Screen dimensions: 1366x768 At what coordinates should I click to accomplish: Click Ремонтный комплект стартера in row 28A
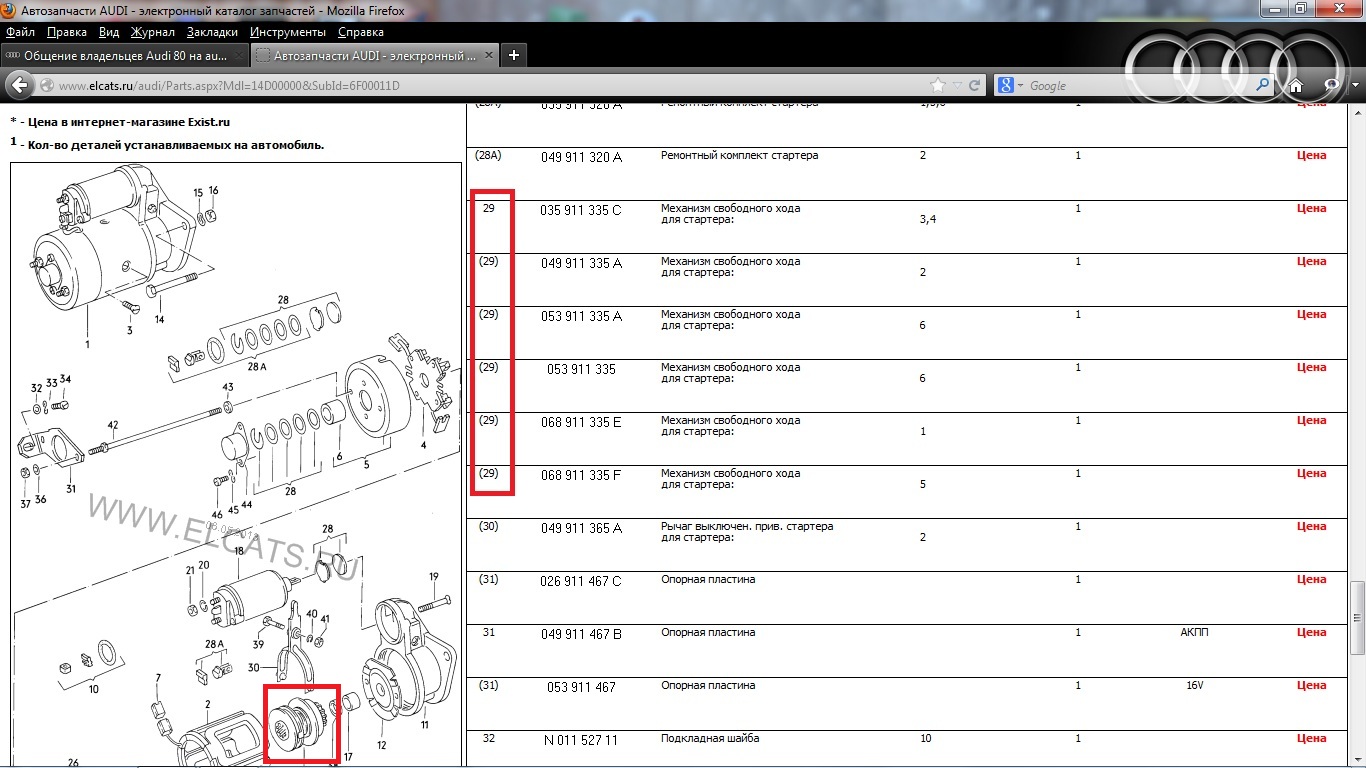[739, 156]
